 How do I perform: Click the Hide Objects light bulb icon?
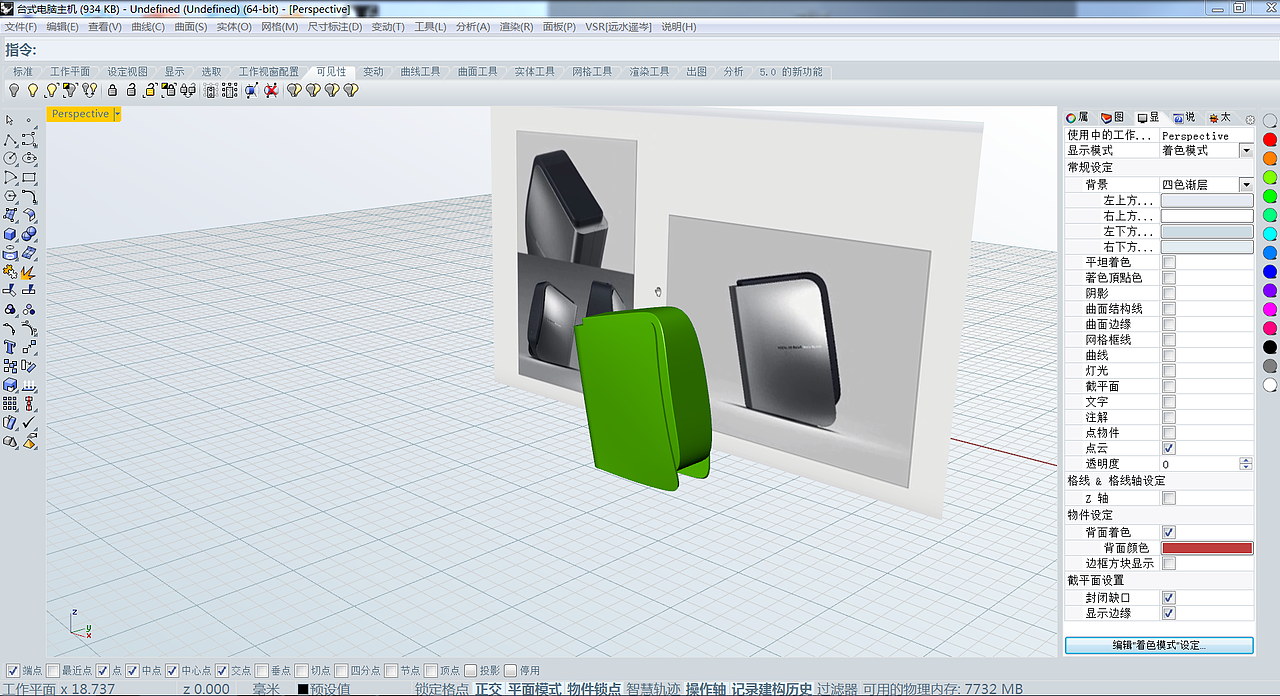[x=14, y=90]
